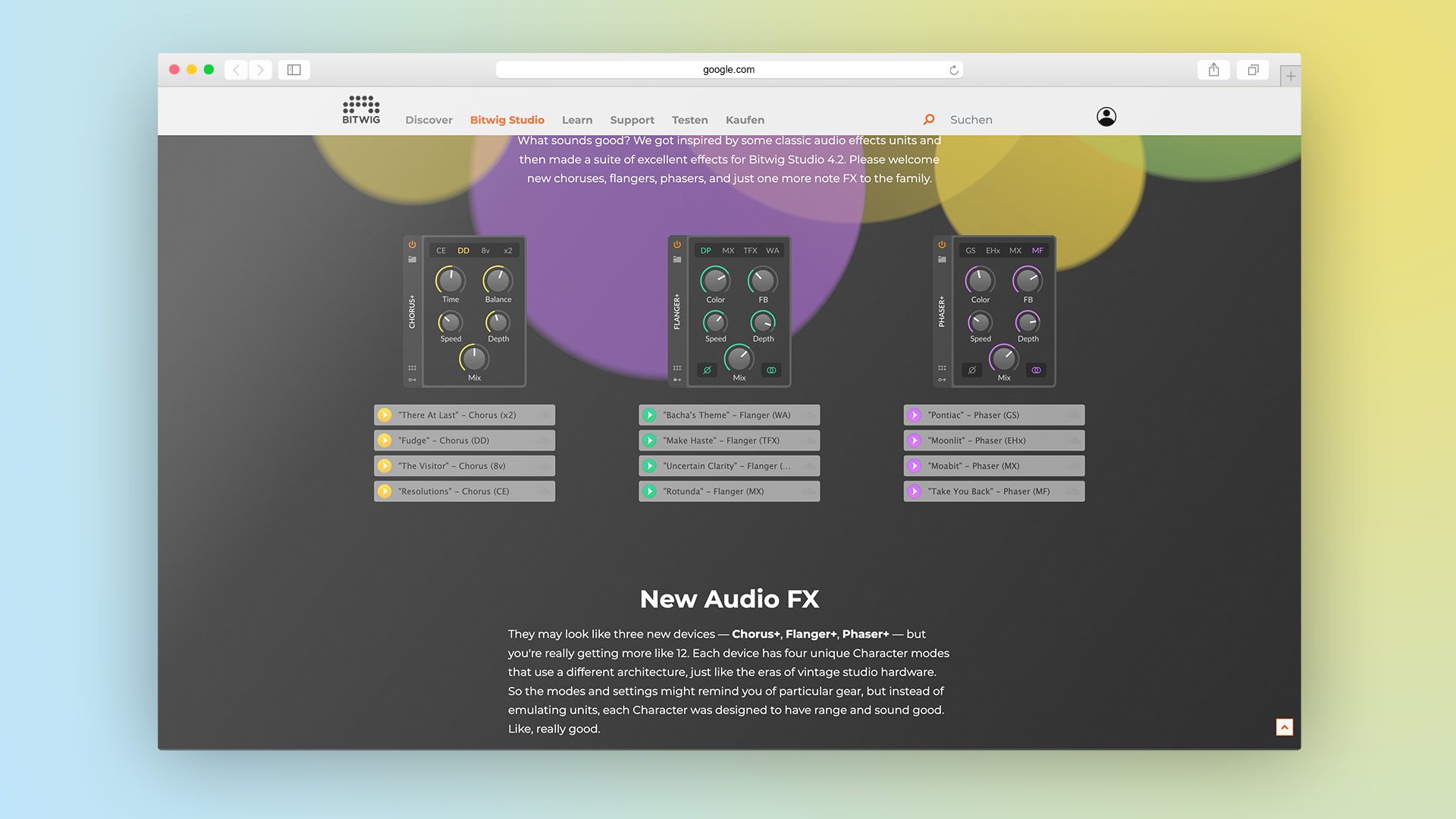Toggle Flanger+ device power button
The width and height of the screenshot is (1456, 819).
pyautogui.click(x=676, y=245)
